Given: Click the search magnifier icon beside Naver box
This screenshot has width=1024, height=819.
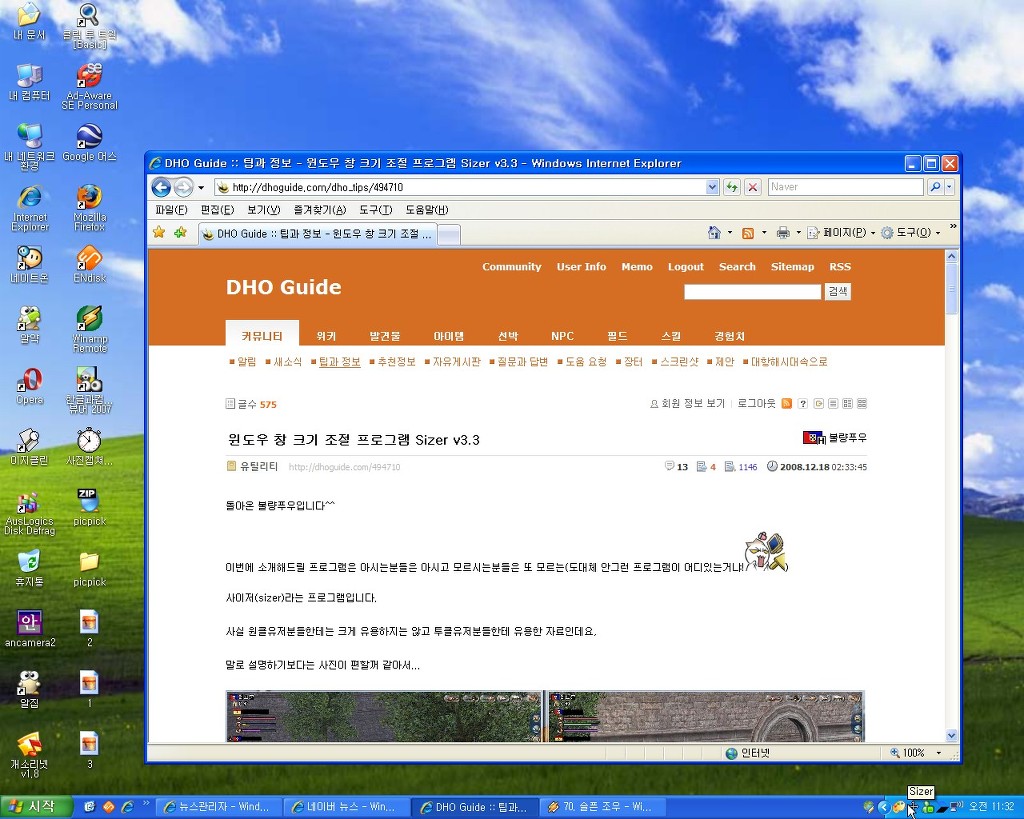Looking at the screenshot, I should 935,187.
